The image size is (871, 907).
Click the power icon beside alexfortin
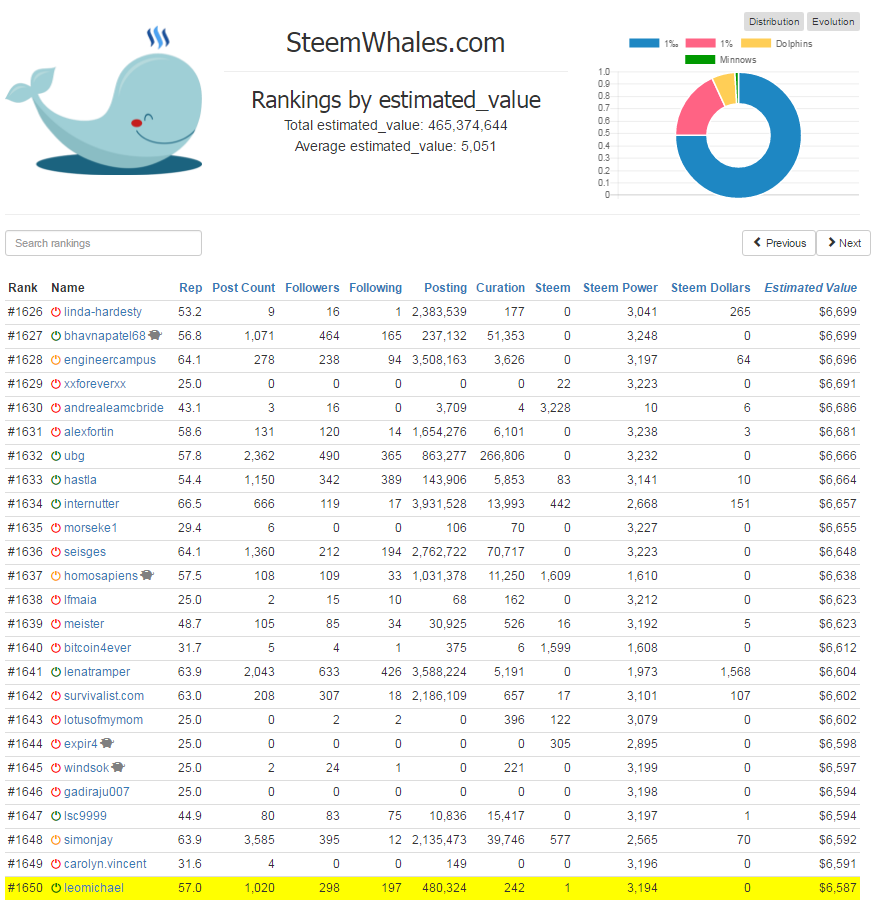click(x=56, y=432)
